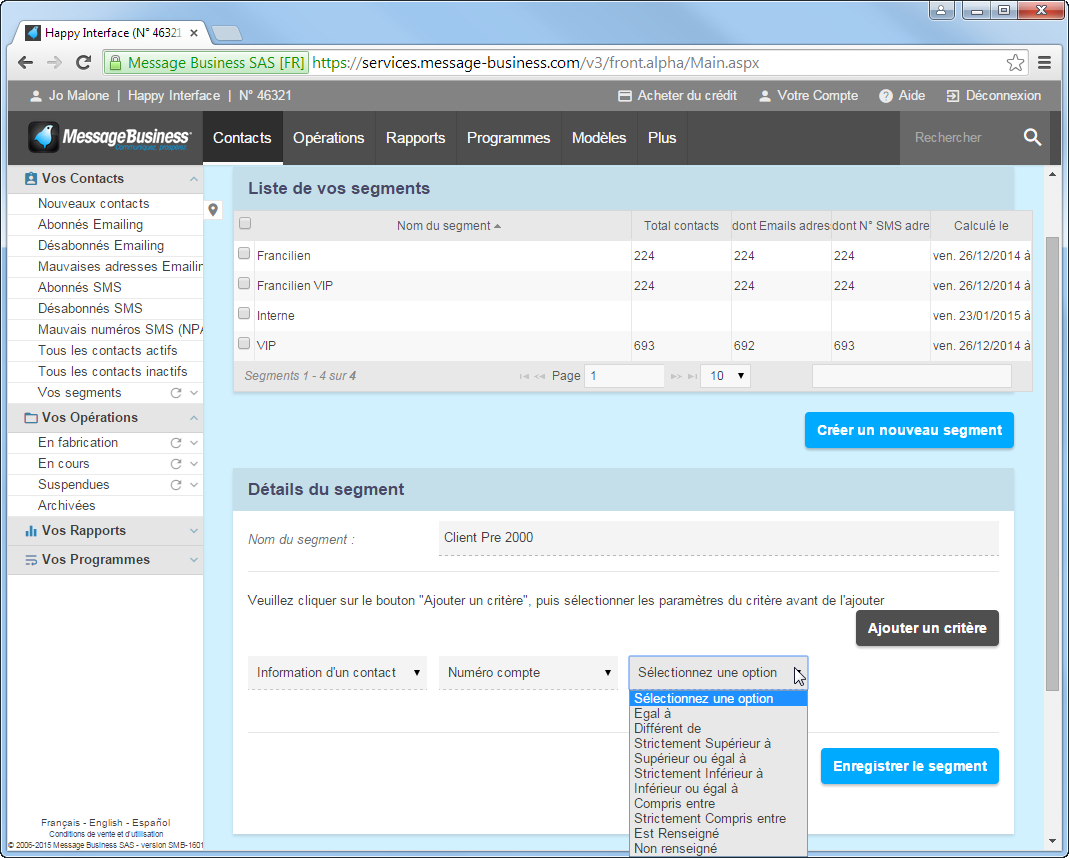The image size is (1069, 858).
Task: Refresh the Vos segments sidebar item
Action: [176, 393]
